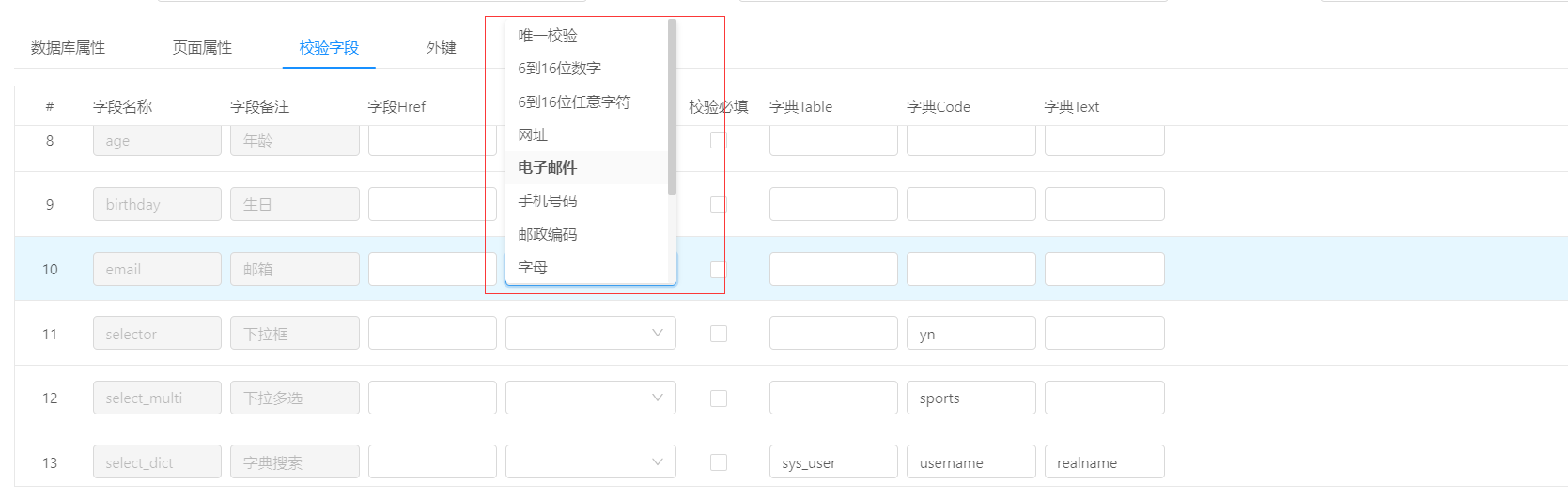
Task: Select the 校验字段 tab
Action: click(329, 48)
